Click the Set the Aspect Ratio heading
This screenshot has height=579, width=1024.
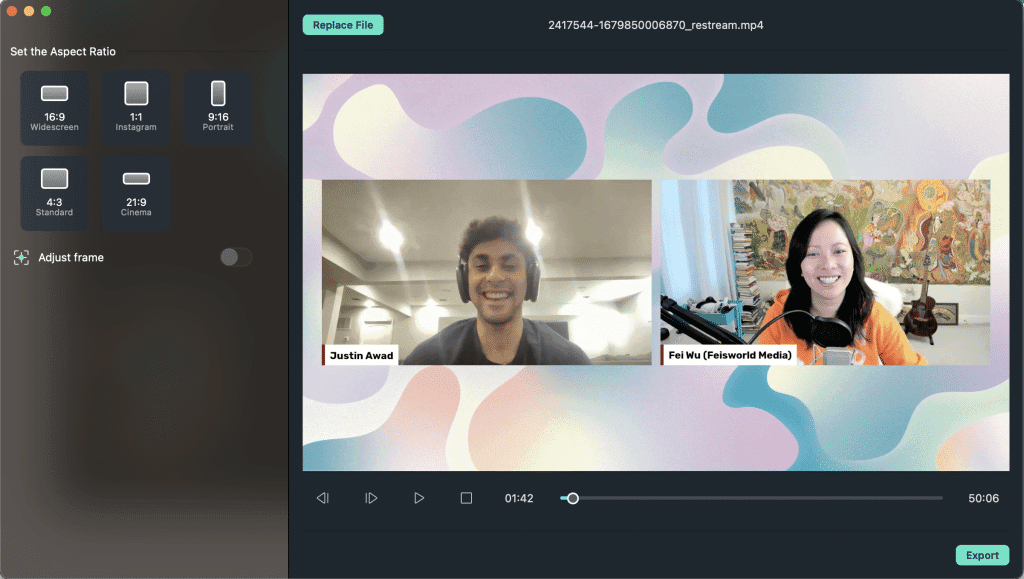[x=63, y=52]
